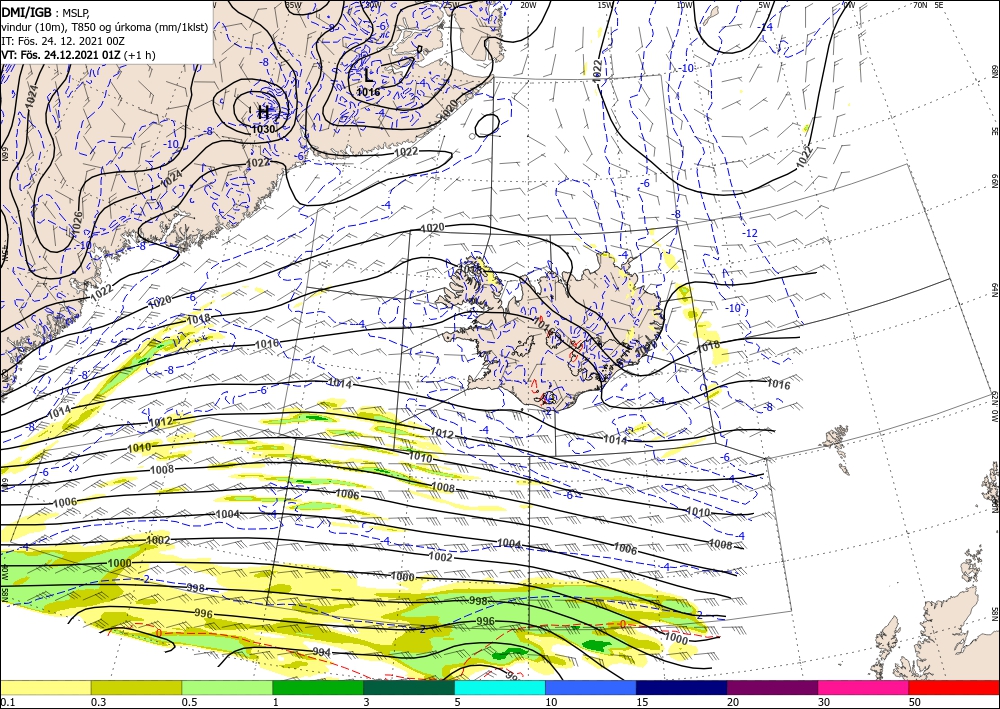Select the dark green 3–5 mm legend swatch
Image resolution: width=1000 pixels, height=709 pixels.
[409, 687]
